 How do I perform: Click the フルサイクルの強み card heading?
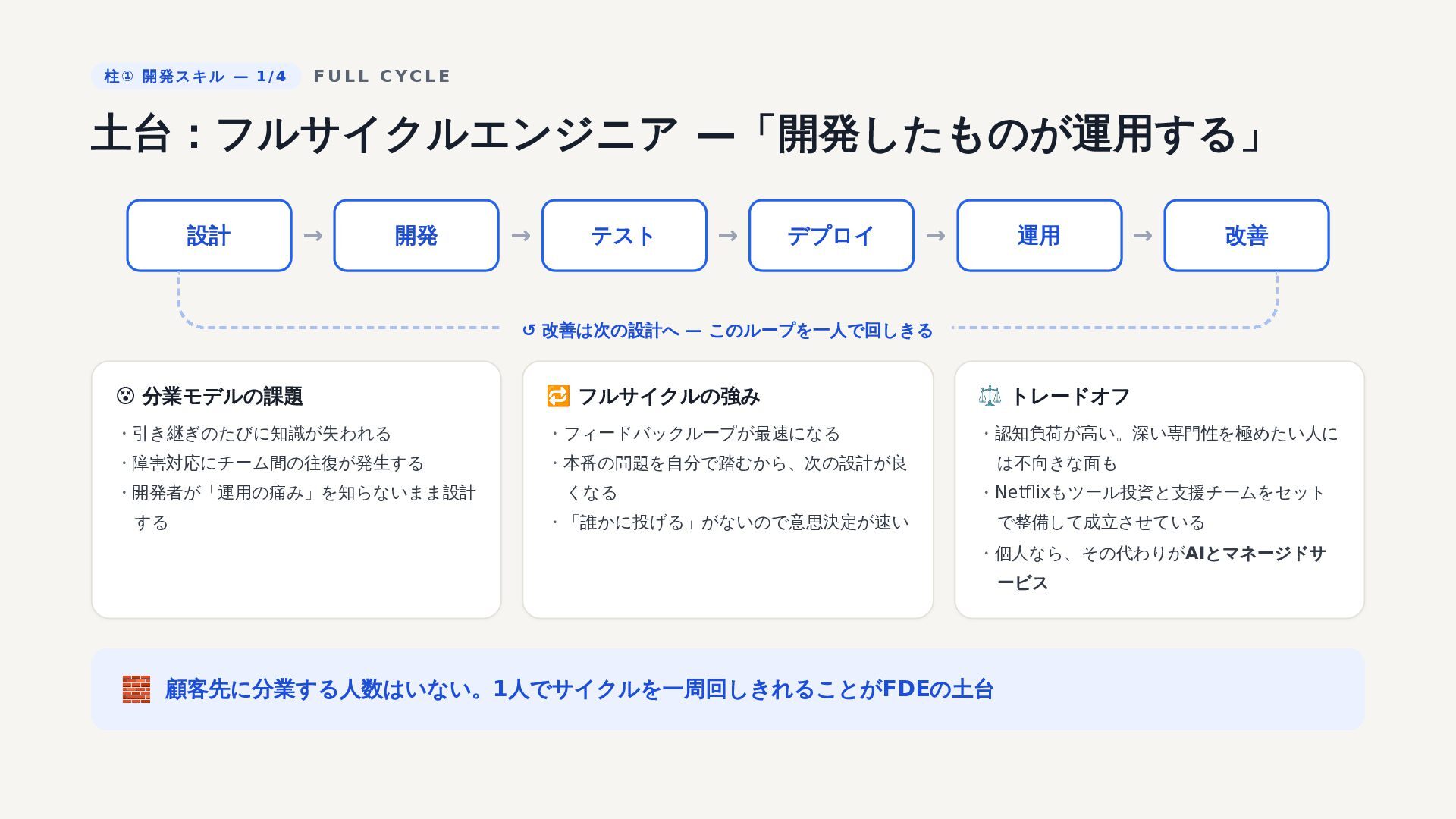pos(669,396)
